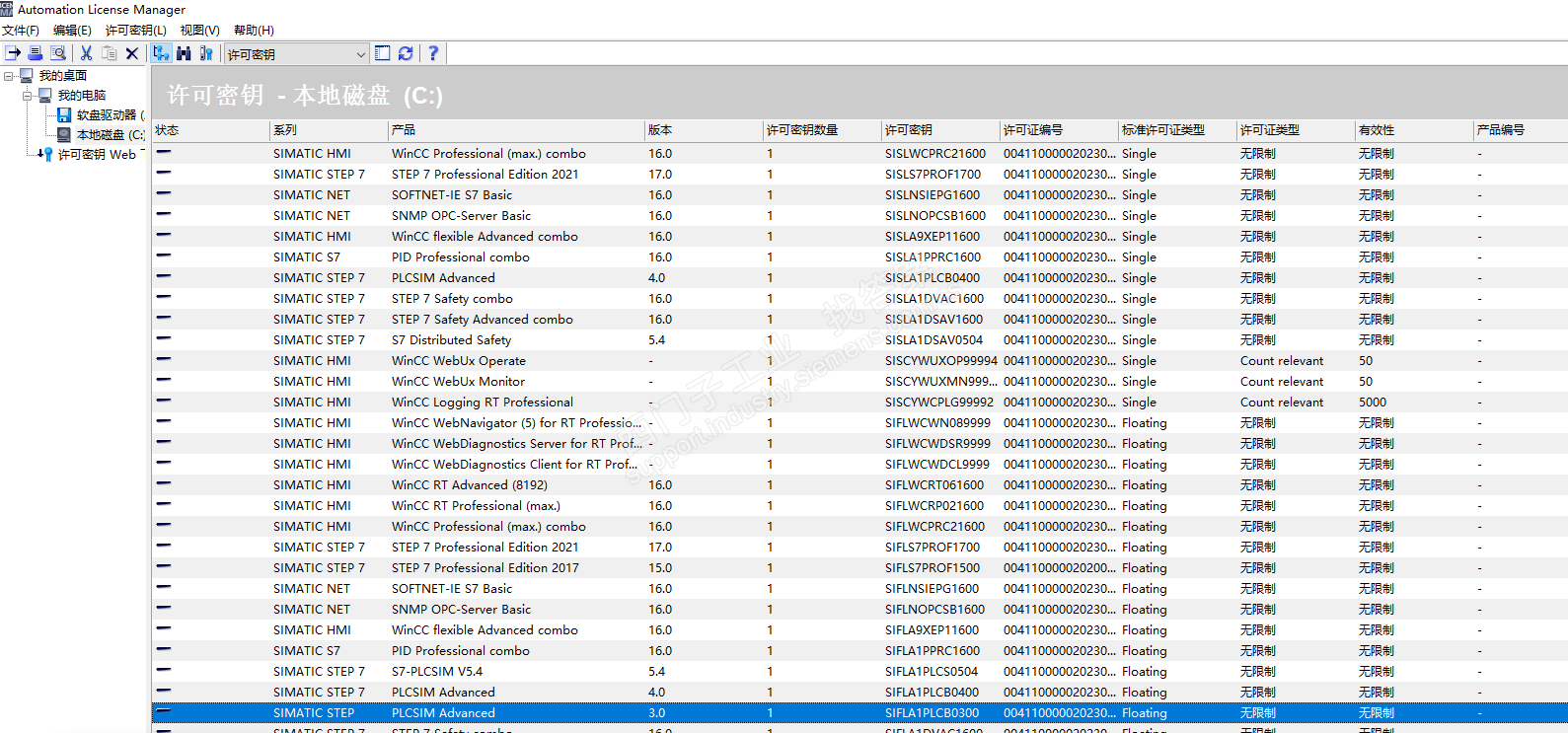Toggle the navigation tree view icon
1568x733 pixels.
point(161,53)
